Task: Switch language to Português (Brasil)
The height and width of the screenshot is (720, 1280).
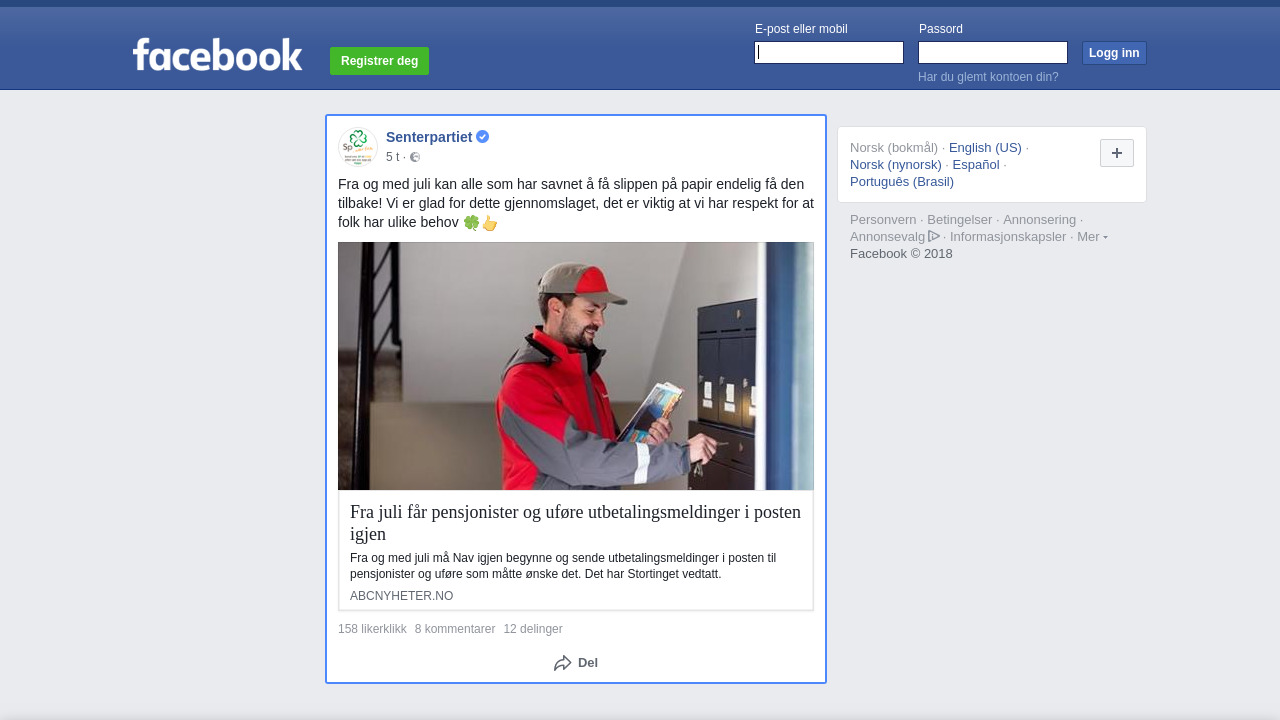Action: [x=902, y=182]
